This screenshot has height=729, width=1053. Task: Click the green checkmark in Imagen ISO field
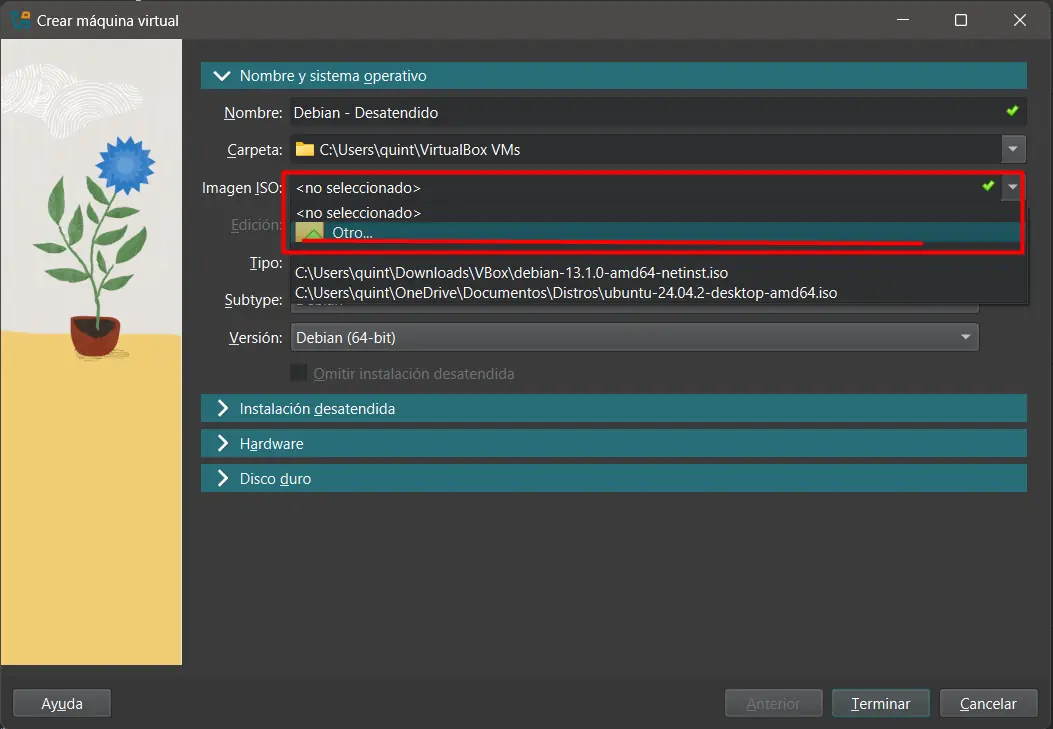[988, 187]
